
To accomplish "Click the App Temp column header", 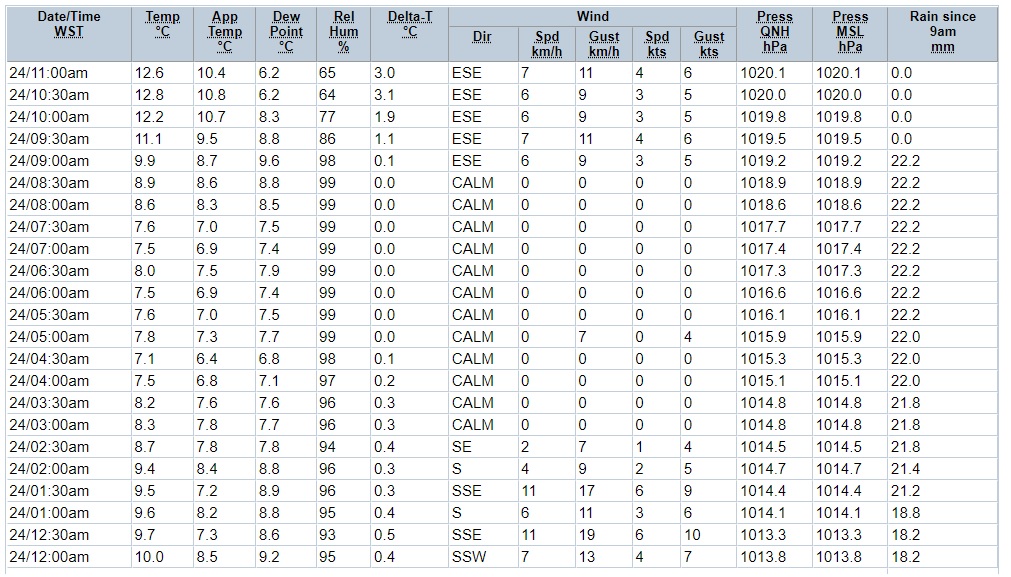I will 224,31.
